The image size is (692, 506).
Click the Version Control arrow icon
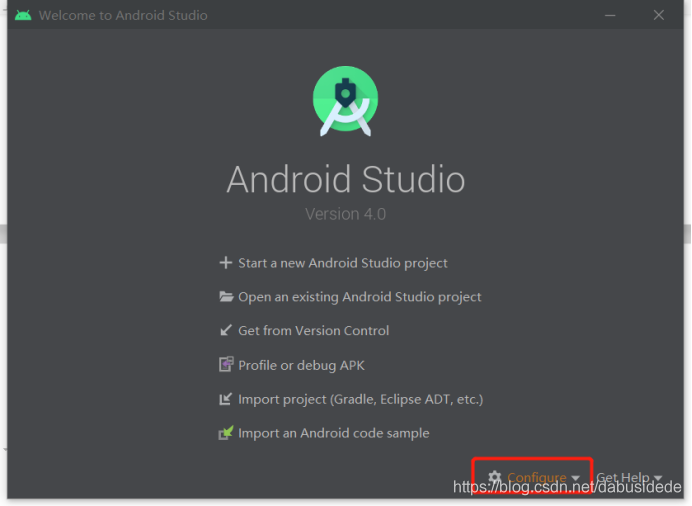(x=226, y=330)
